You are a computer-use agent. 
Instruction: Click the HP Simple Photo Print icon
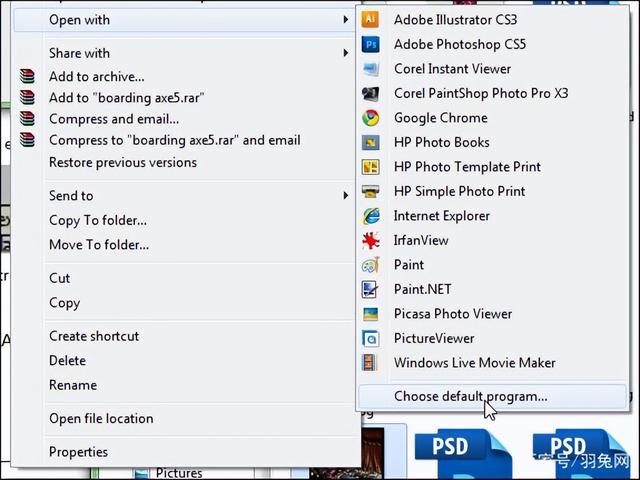pos(370,191)
